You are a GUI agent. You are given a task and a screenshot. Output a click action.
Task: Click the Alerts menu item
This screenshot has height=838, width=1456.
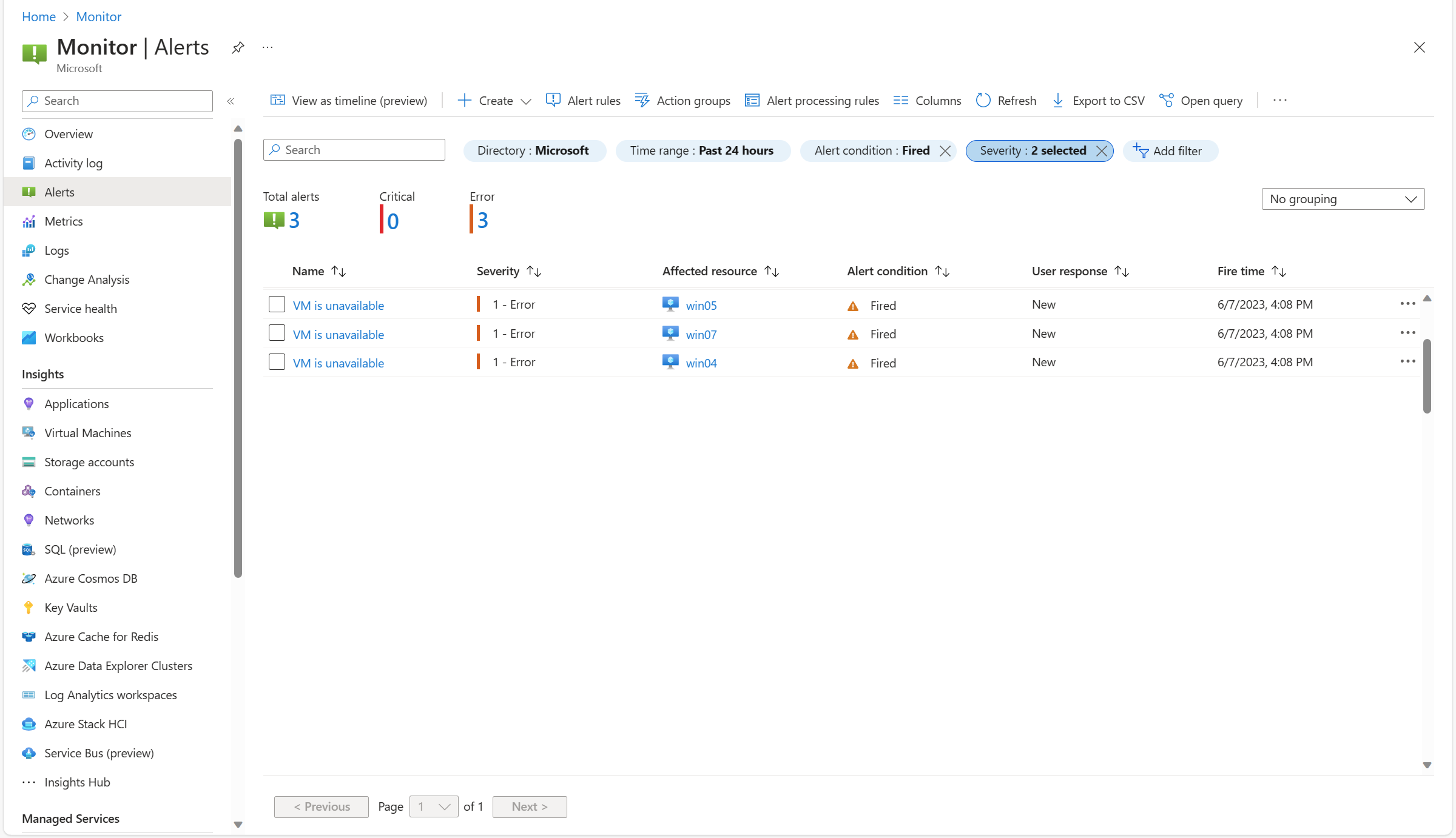[60, 191]
